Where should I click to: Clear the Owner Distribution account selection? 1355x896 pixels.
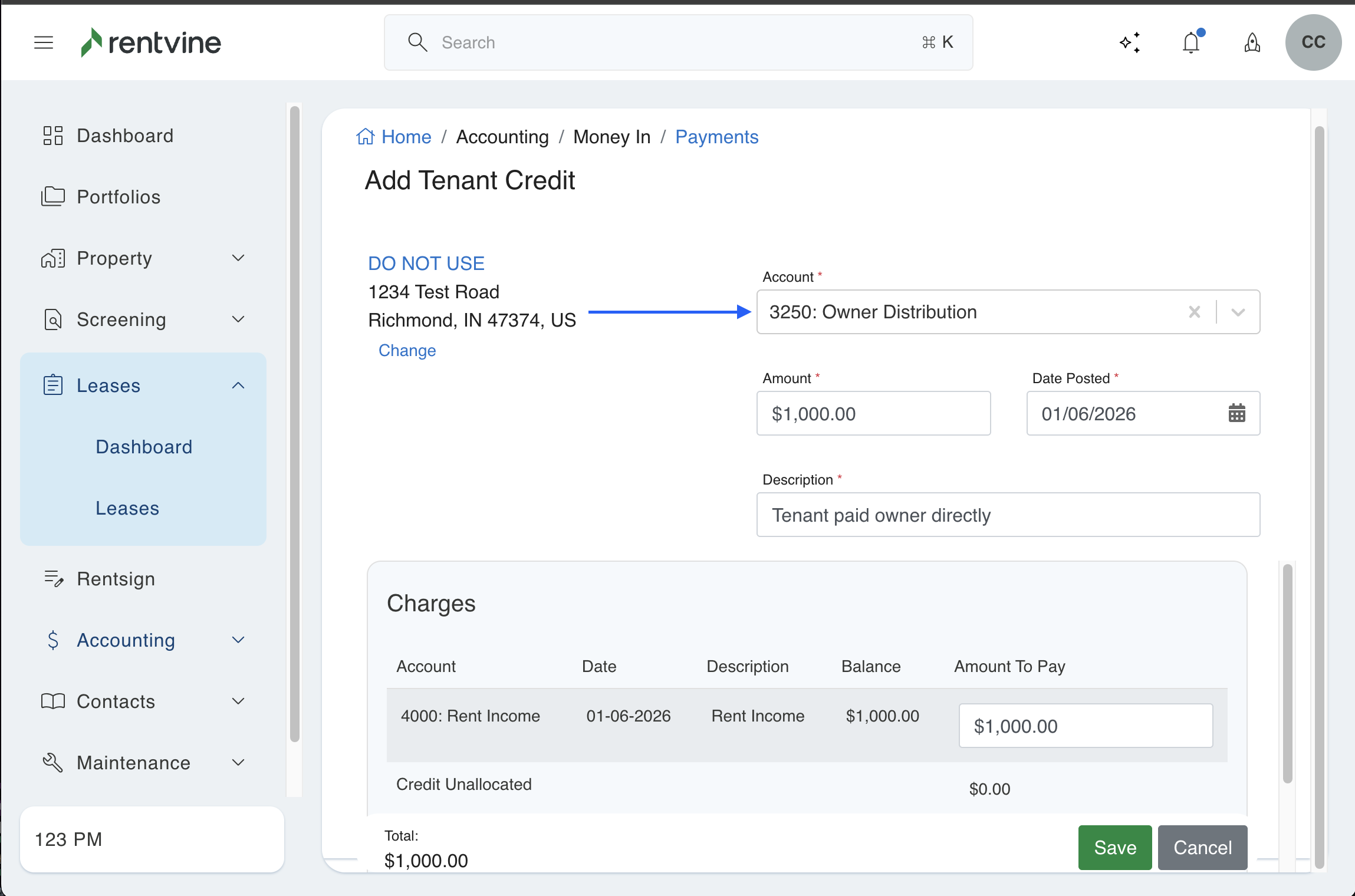click(x=1194, y=312)
